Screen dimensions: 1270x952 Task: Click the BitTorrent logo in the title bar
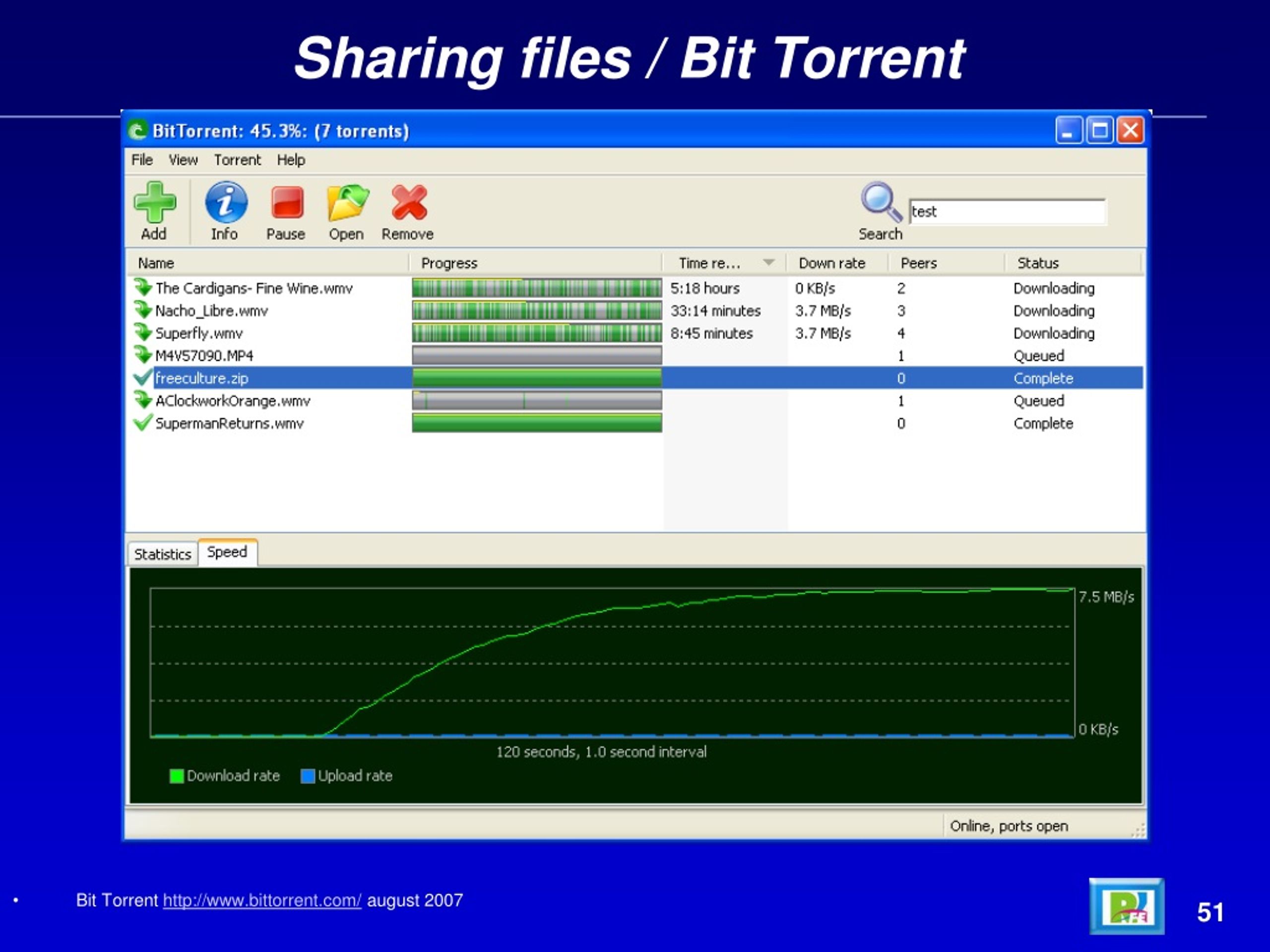click(137, 131)
